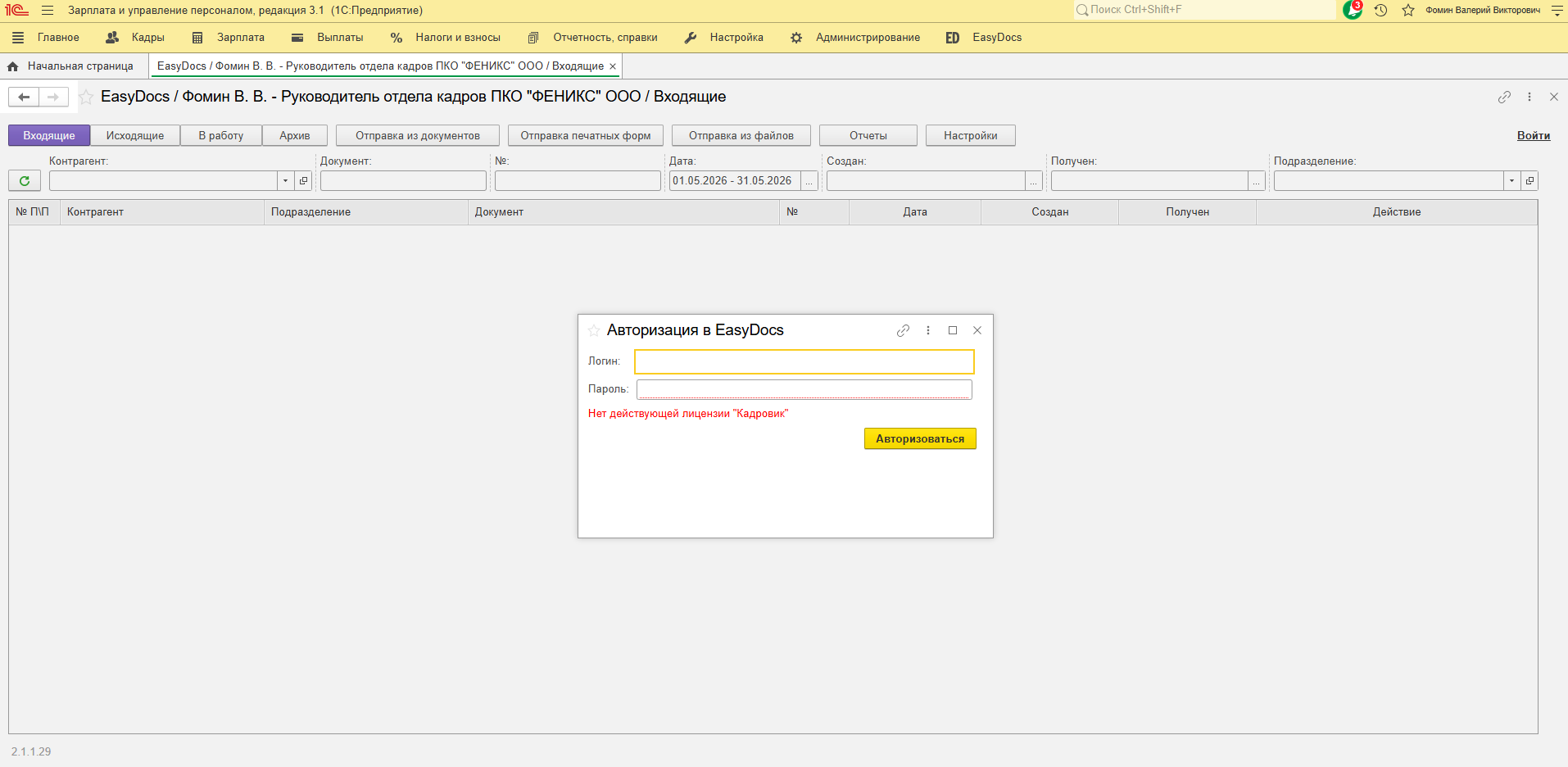Focus the Пароль input field
1568x767 pixels.
(804, 389)
